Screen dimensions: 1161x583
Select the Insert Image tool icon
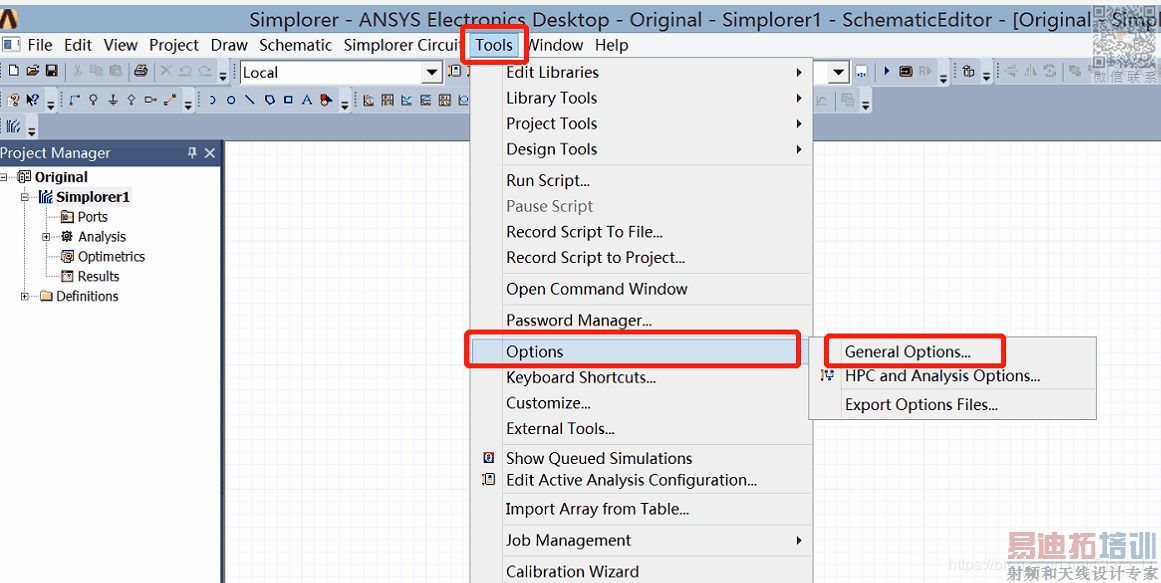pyautogui.click(x=327, y=100)
